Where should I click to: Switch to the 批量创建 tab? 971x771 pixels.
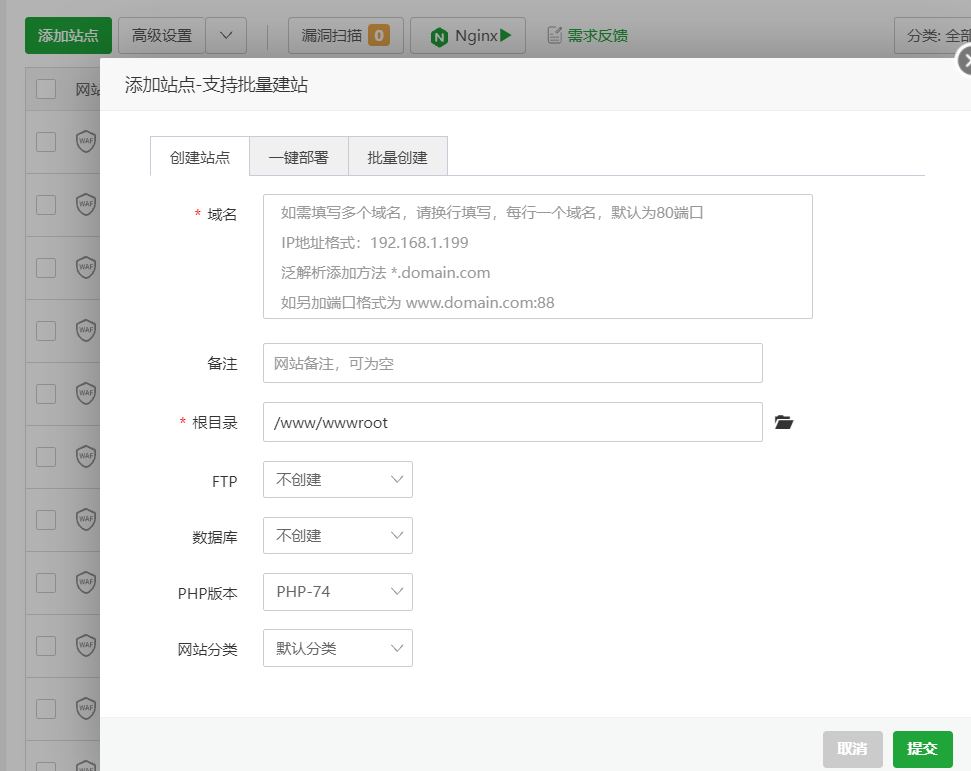tap(397, 157)
